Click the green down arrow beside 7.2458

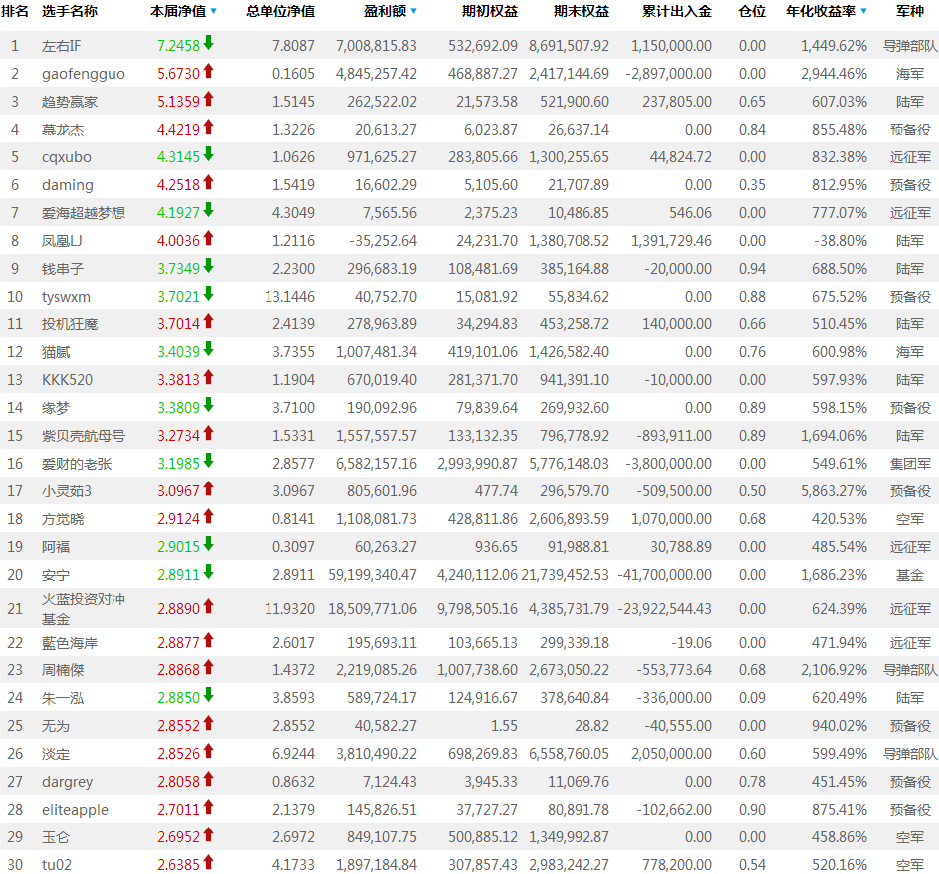[208, 43]
